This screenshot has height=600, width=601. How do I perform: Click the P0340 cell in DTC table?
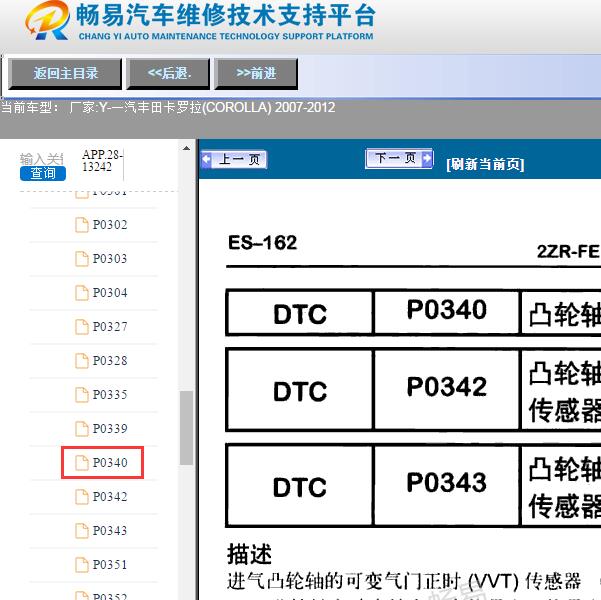click(x=447, y=310)
